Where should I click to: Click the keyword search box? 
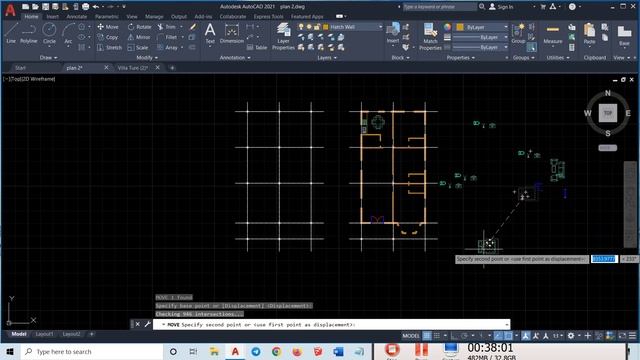(x=439, y=7)
